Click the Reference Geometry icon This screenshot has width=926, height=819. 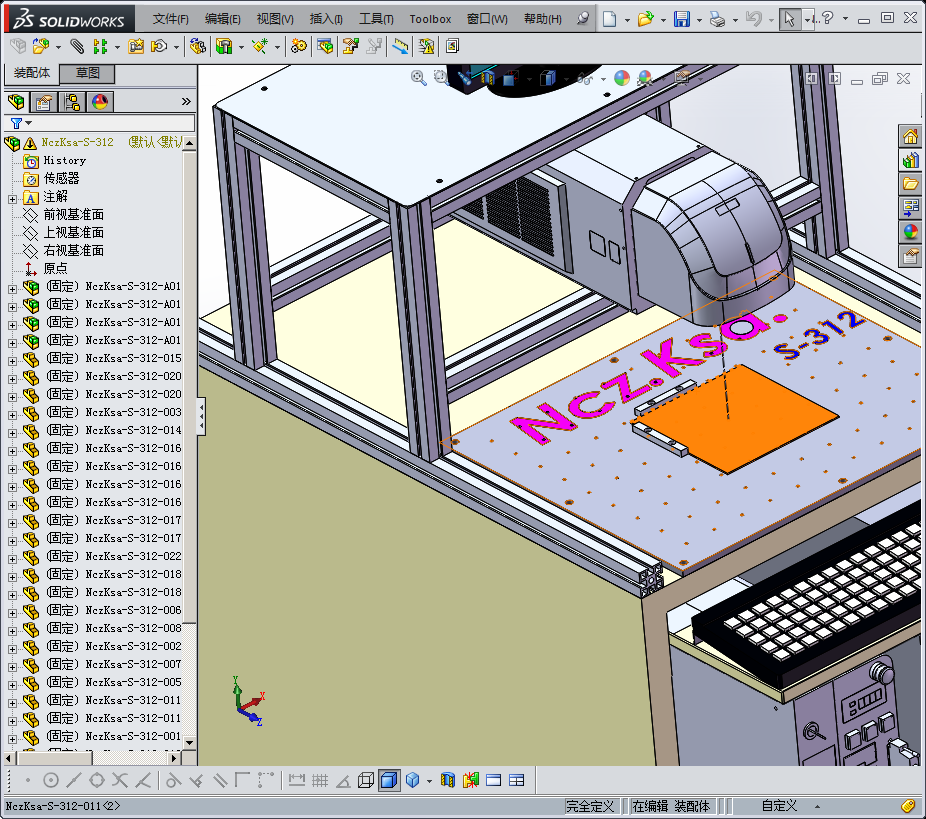(x=260, y=46)
